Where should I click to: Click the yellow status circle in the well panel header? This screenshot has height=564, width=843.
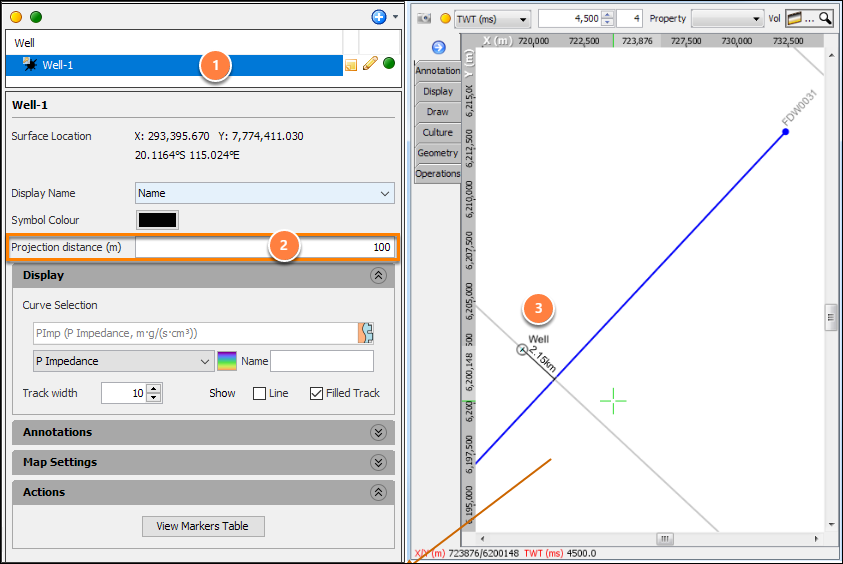click(16, 17)
